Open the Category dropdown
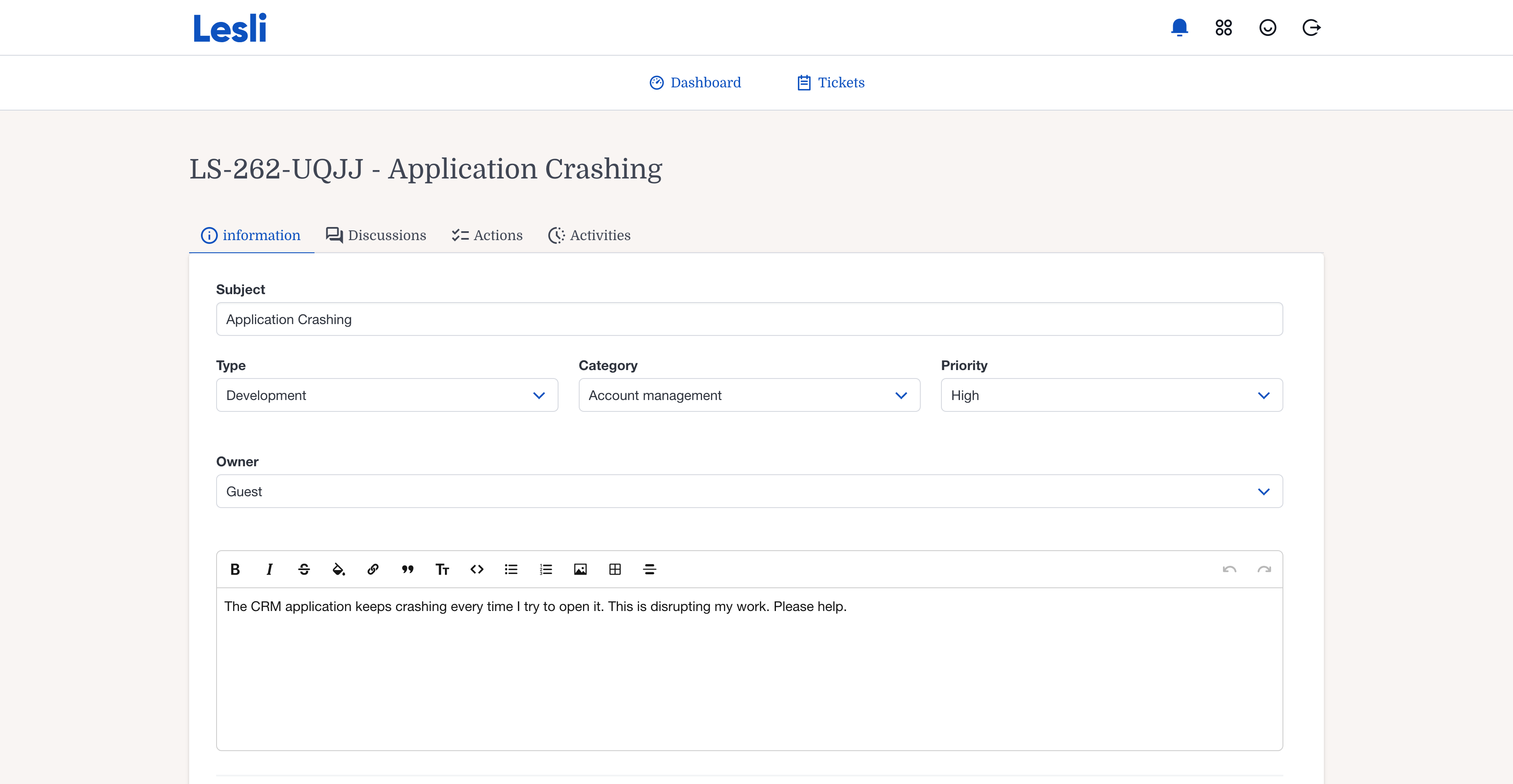This screenshot has width=1513, height=784. tap(749, 395)
